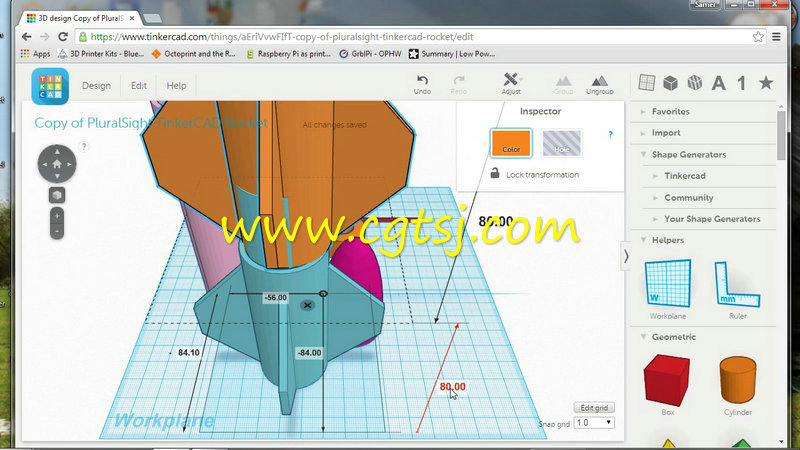The width and height of the screenshot is (800, 450).
Task: Collapse the right shapes panel arrow
Action: point(626,257)
